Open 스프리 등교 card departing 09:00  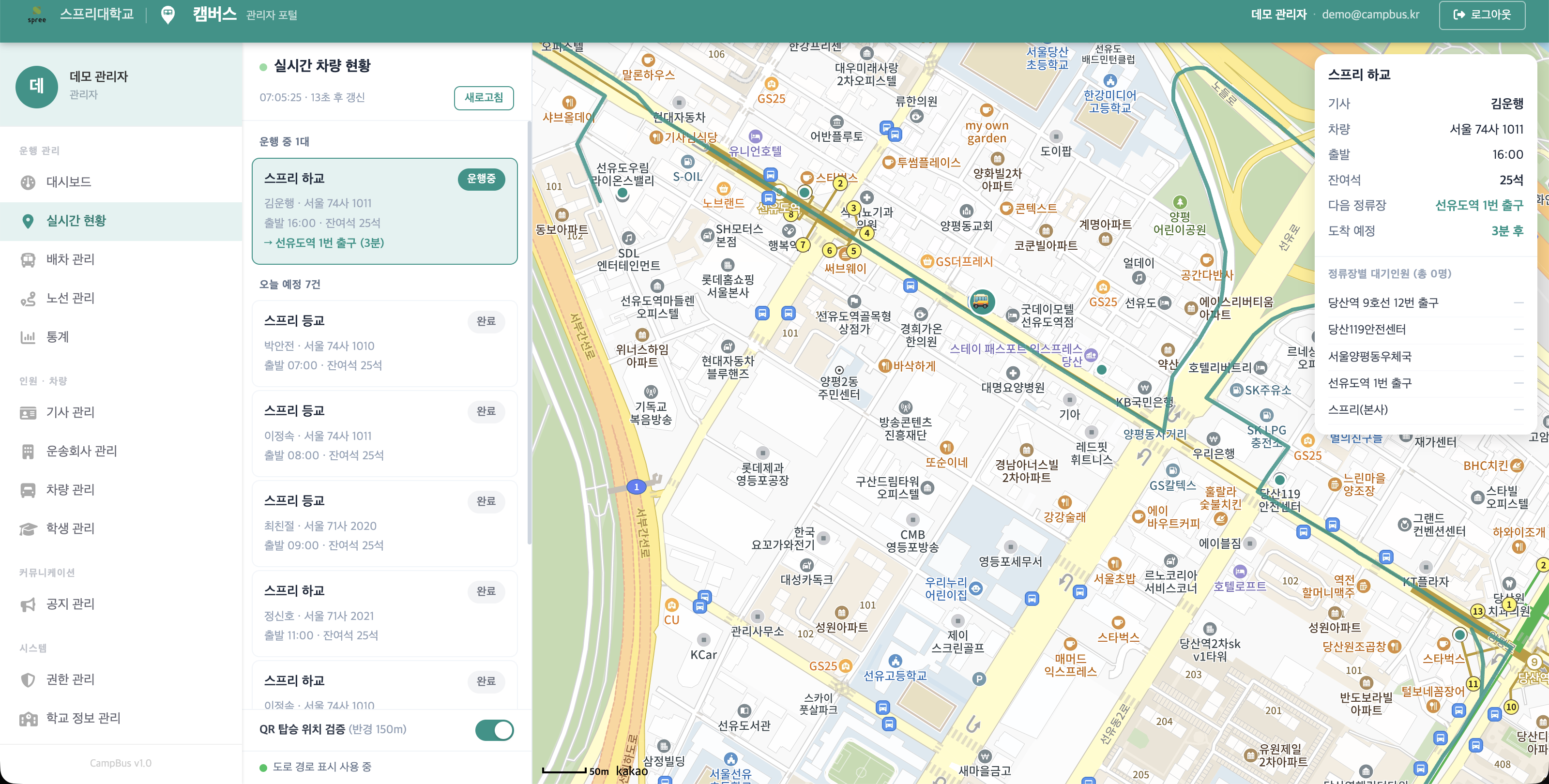[x=385, y=524]
